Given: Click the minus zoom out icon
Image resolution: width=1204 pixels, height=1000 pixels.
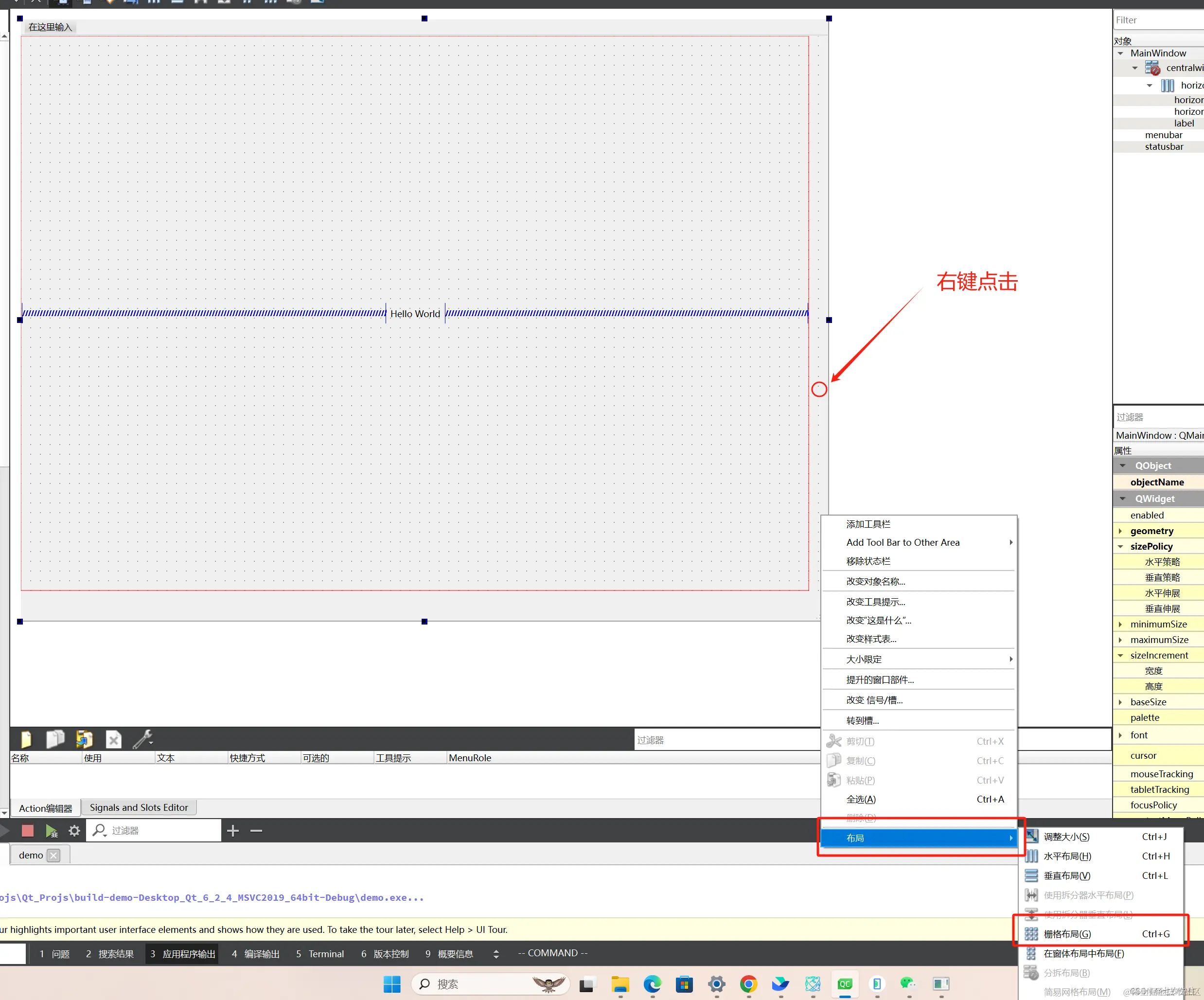Looking at the screenshot, I should (256, 831).
